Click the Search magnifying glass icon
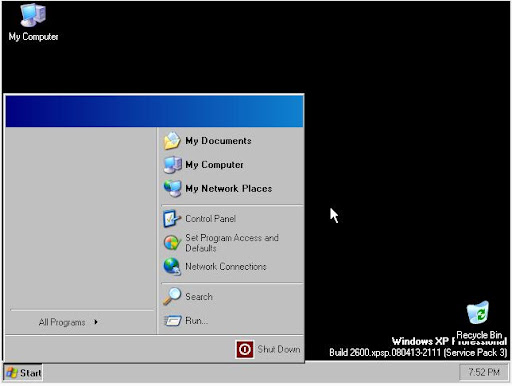The width and height of the screenshot is (512, 386). 172,296
